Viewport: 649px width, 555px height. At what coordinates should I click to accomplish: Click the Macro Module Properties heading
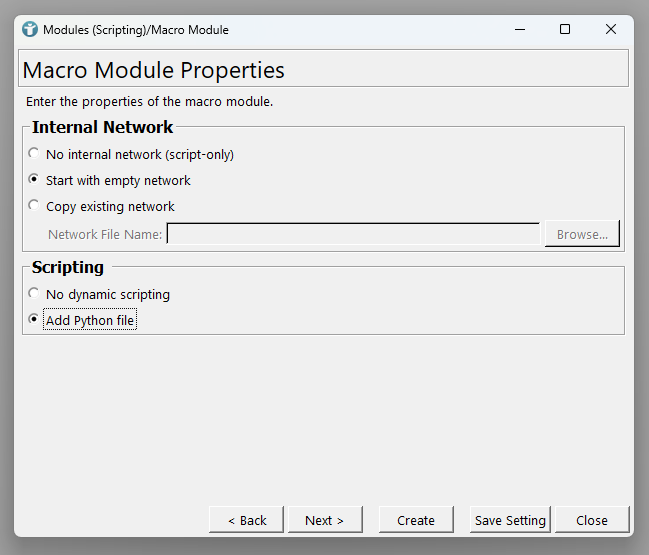[x=153, y=70]
